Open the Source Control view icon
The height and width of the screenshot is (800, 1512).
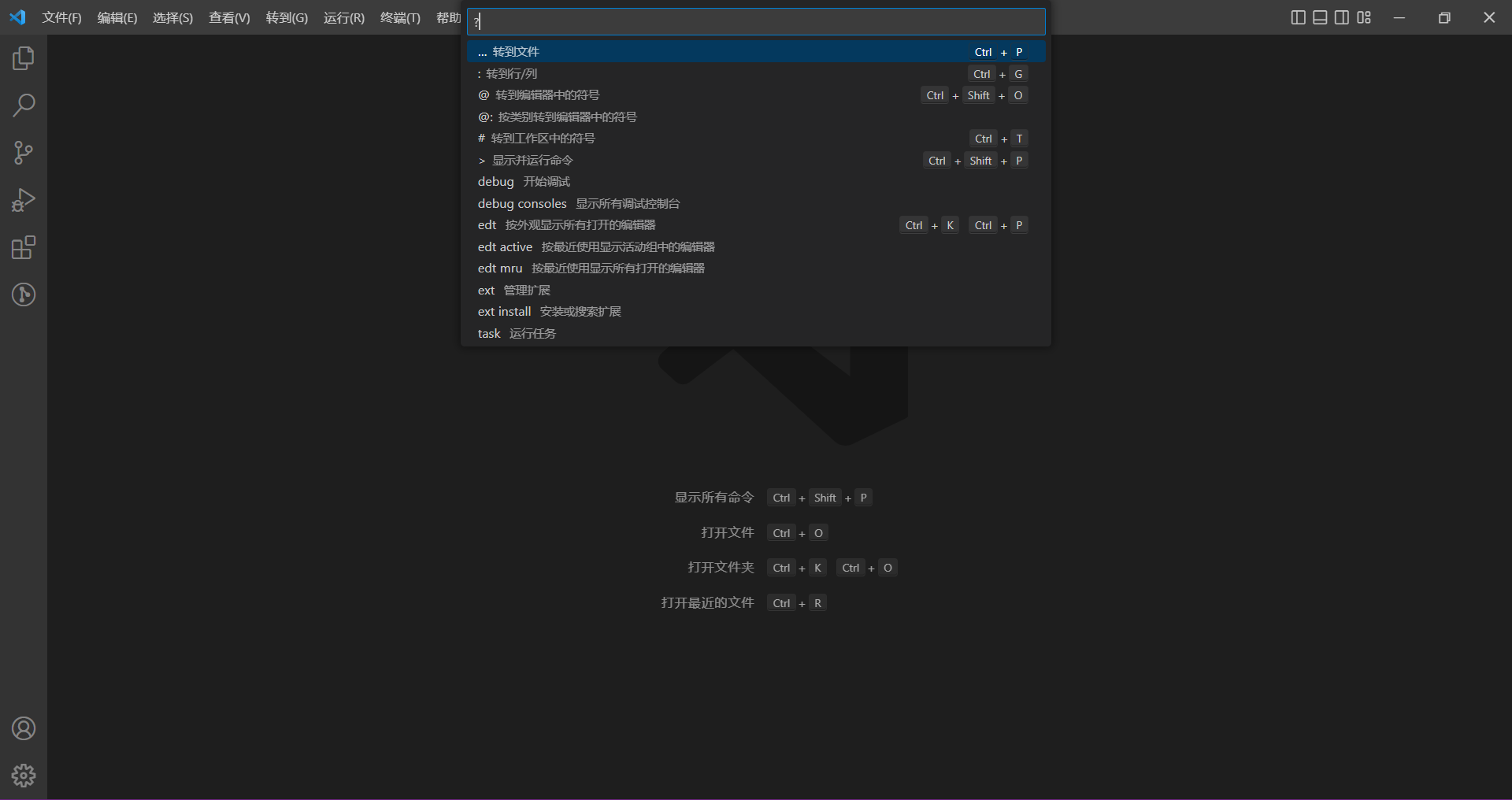click(24, 153)
